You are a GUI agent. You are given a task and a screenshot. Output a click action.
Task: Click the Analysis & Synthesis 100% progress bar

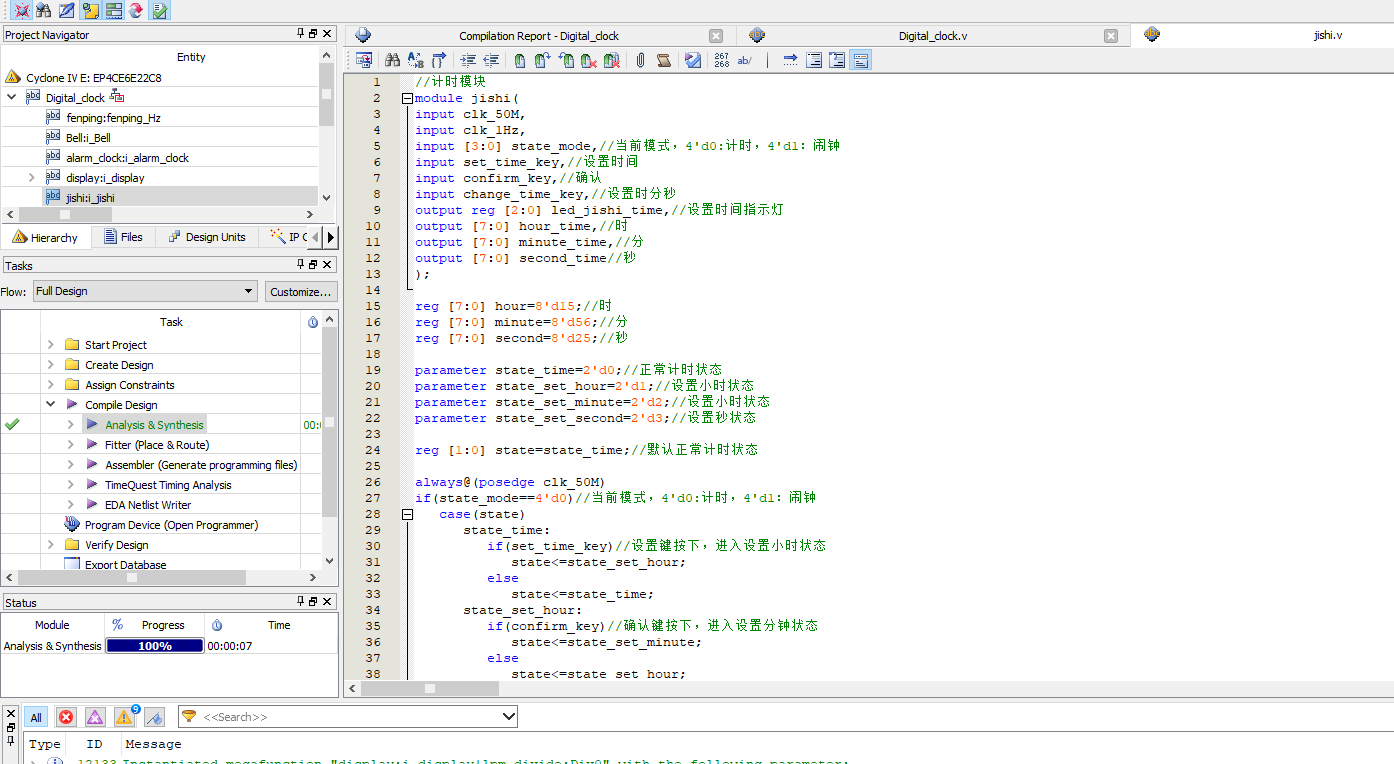154,646
